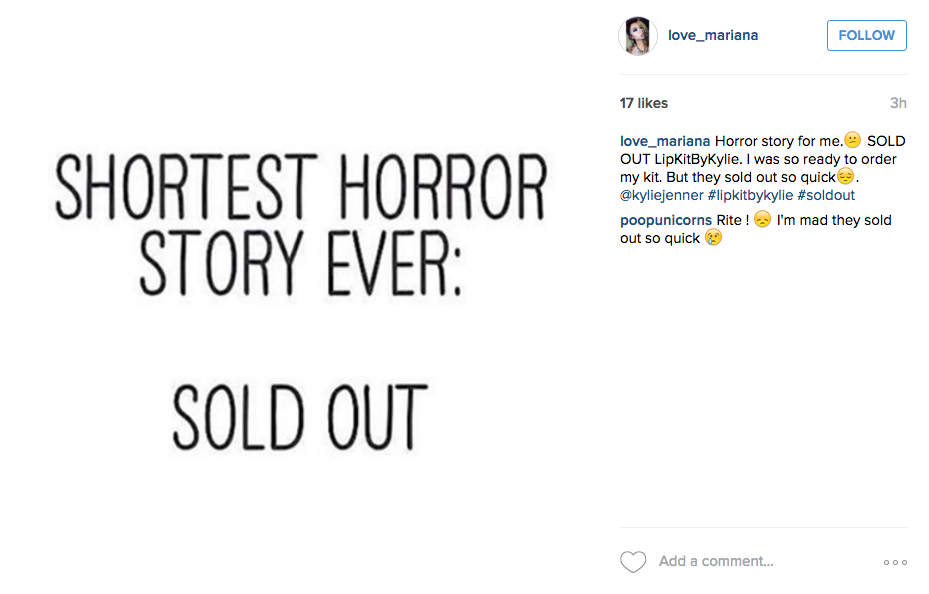Open the @kyliejenner mention link
Viewport: 929px width, 594px height.
tap(662, 195)
